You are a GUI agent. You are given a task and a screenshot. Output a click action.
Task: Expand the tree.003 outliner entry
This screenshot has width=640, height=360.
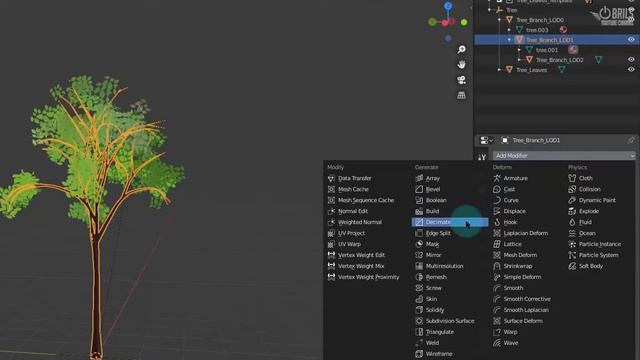click(x=509, y=30)
